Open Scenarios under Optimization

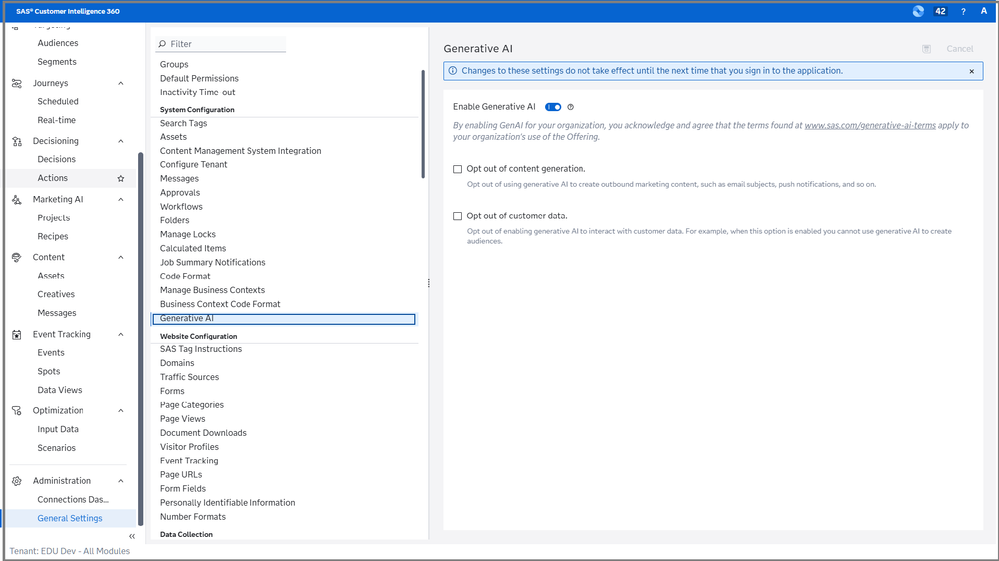pos(57,448)
